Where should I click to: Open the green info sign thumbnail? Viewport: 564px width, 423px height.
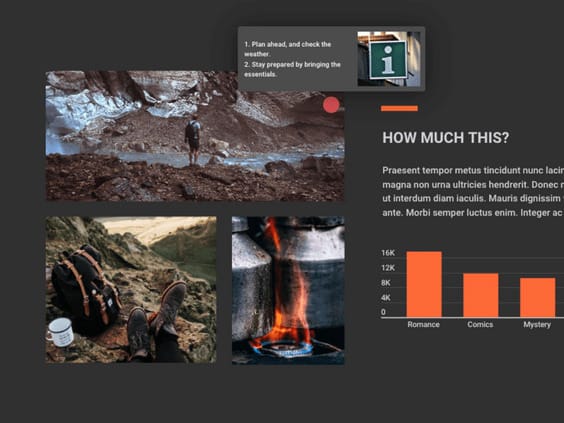point(388,59)
